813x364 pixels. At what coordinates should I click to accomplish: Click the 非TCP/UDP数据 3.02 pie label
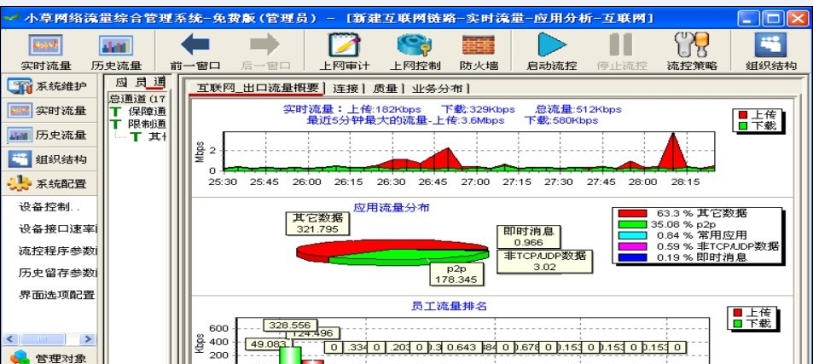coord(544,261)
